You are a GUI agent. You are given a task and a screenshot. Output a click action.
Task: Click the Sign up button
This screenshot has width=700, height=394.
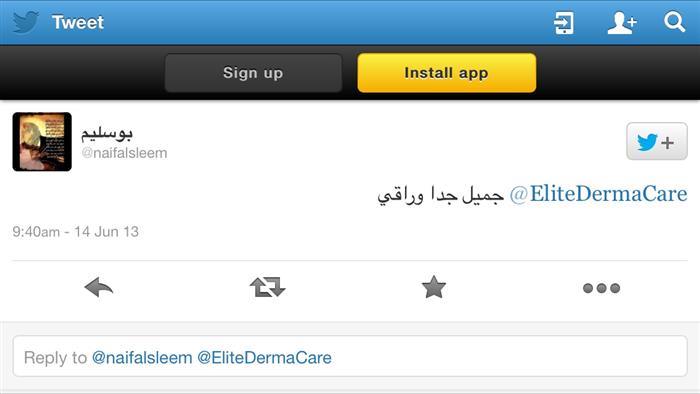point(253,73)
